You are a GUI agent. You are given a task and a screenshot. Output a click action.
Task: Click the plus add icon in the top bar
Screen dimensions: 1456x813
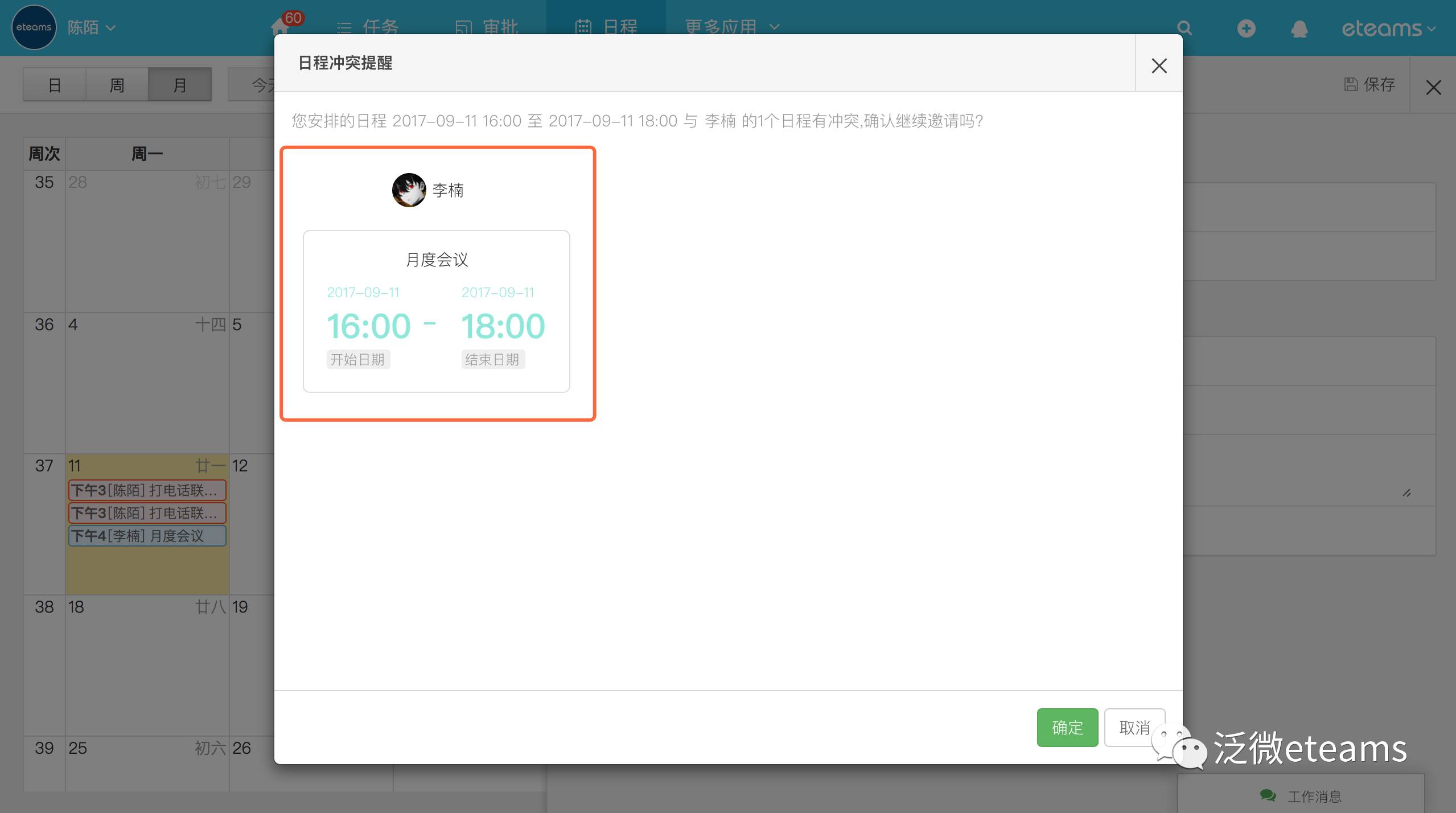coord(1246,28)
